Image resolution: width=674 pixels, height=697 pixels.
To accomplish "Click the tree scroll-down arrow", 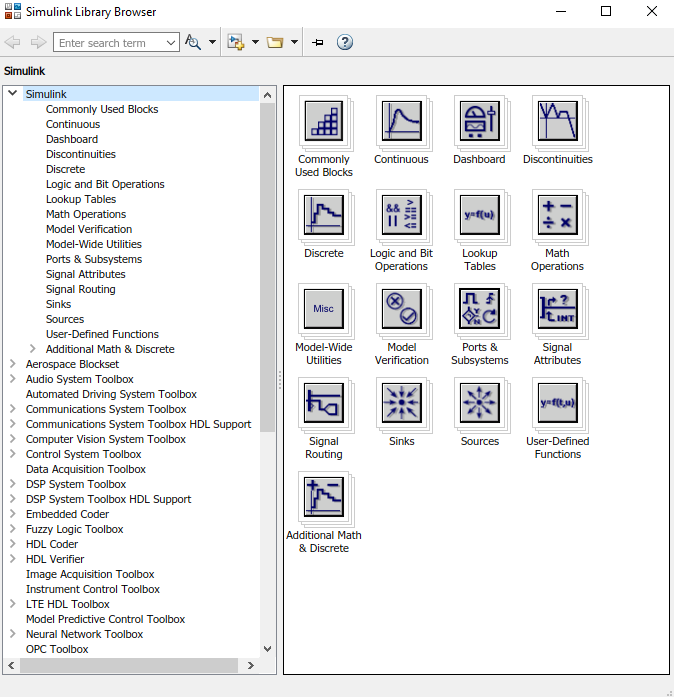I will (x=268, y=649).
